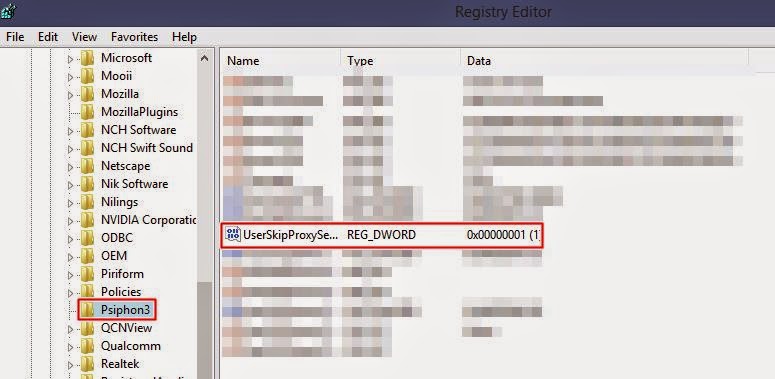Expand the Policies key

click(x=70, y=294)
